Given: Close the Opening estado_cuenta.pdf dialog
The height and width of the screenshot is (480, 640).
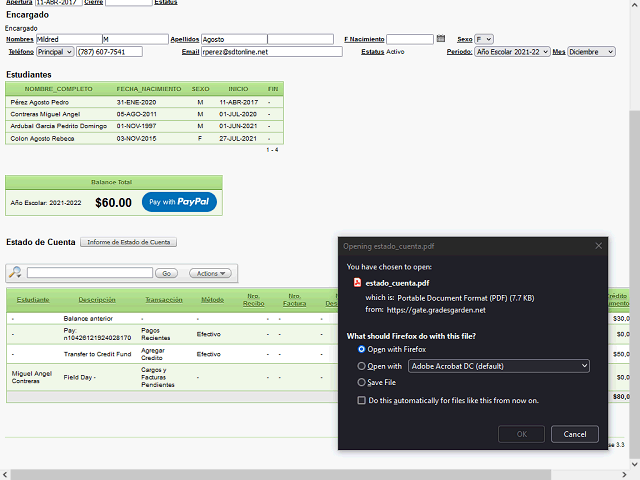Looking at the screenshot, I should tap(599, 245).
